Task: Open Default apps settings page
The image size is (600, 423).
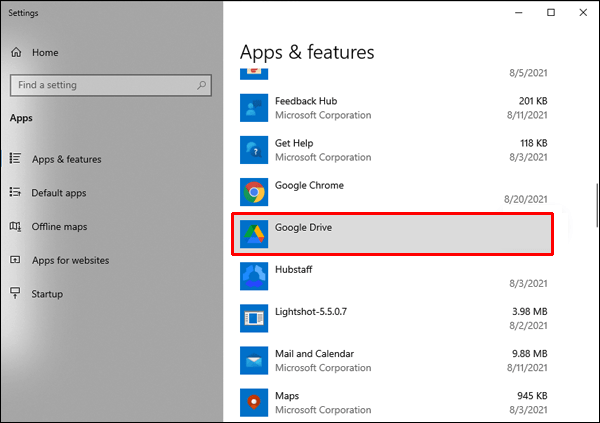Action: (x=59, y=193)
